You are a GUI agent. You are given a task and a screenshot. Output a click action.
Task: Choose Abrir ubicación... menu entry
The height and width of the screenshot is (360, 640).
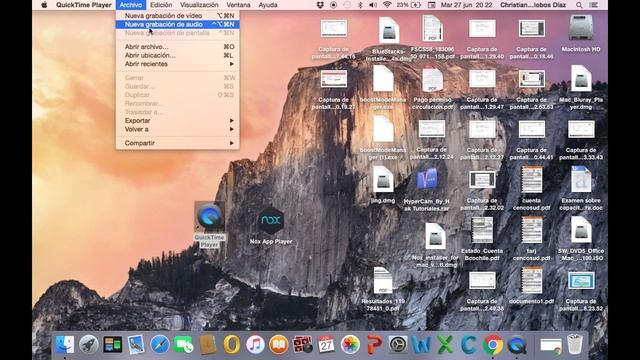pos(178,56)
